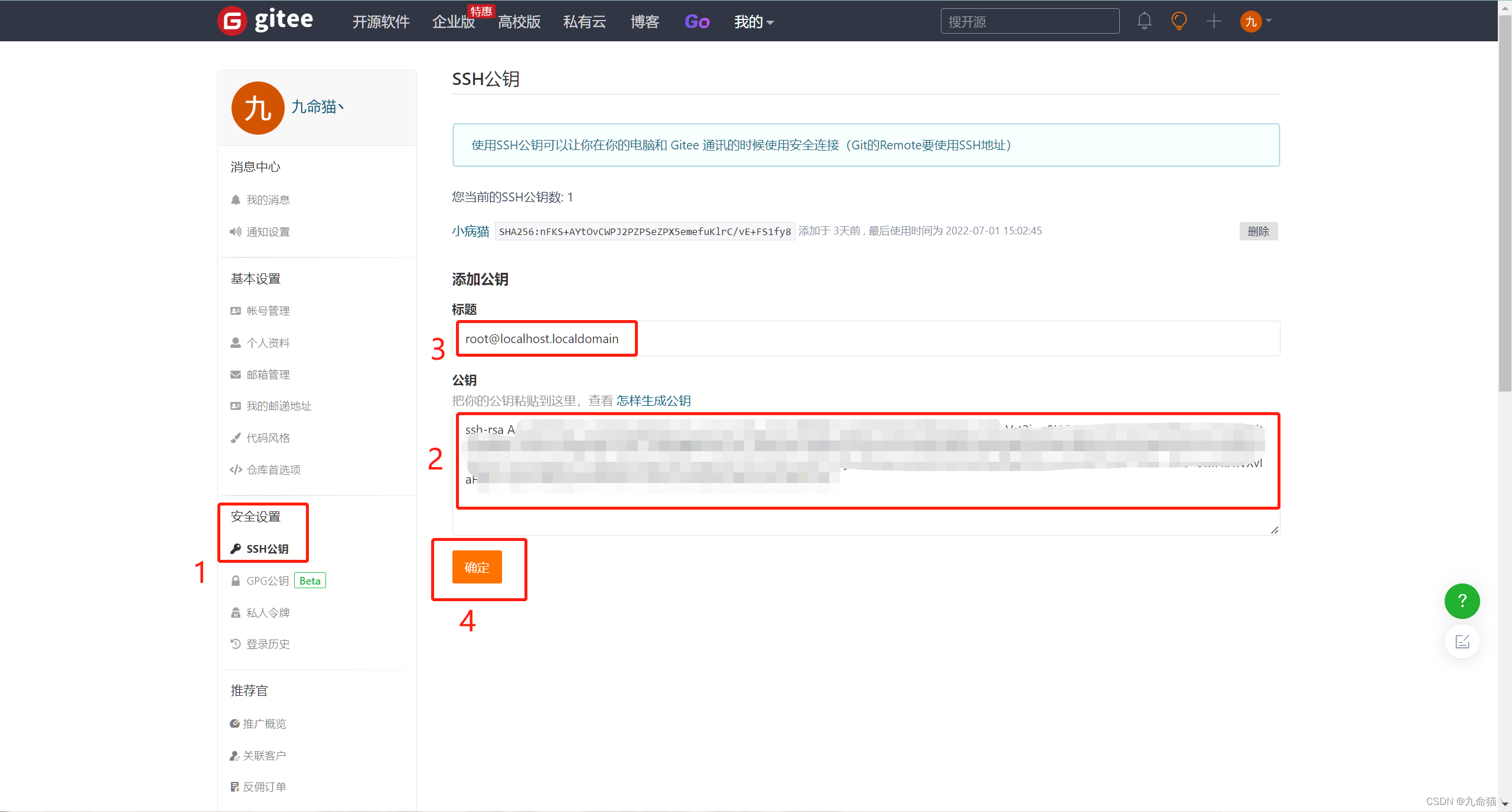This screenshot has height=812, width=1512.
Task: Click the code icon beside 仓库首选项
Action: tap(236, 469)
